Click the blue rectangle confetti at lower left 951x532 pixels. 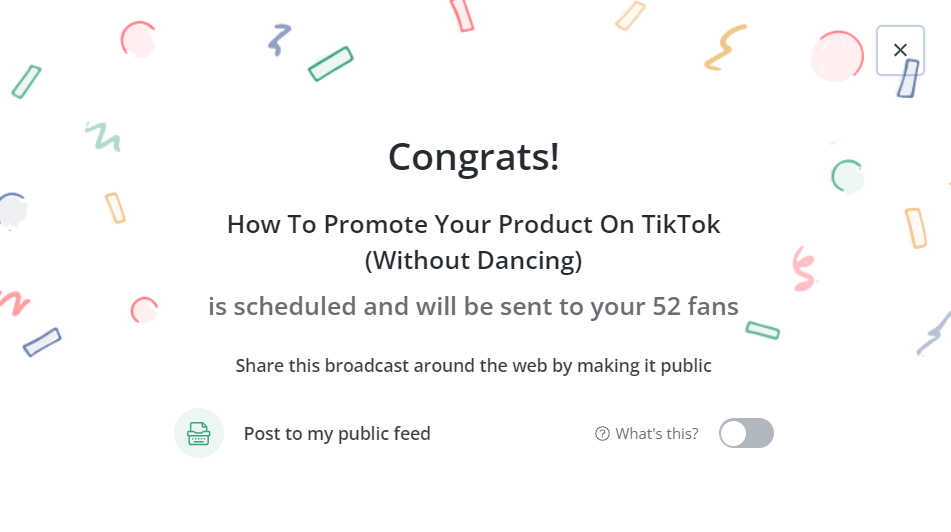click(42, 342)
